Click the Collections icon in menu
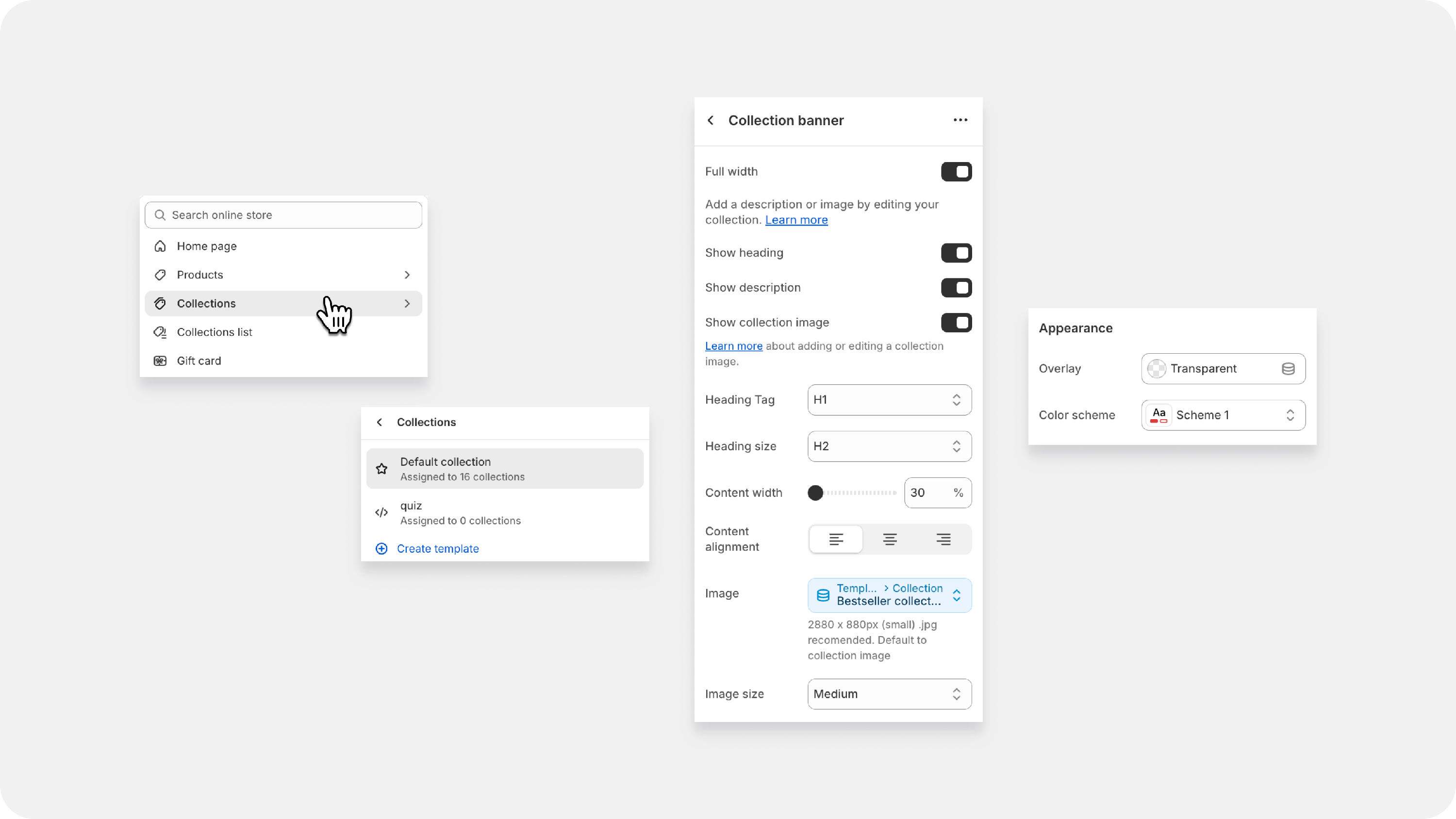The height and width of the screenshot is (819, 1456). 160,304
